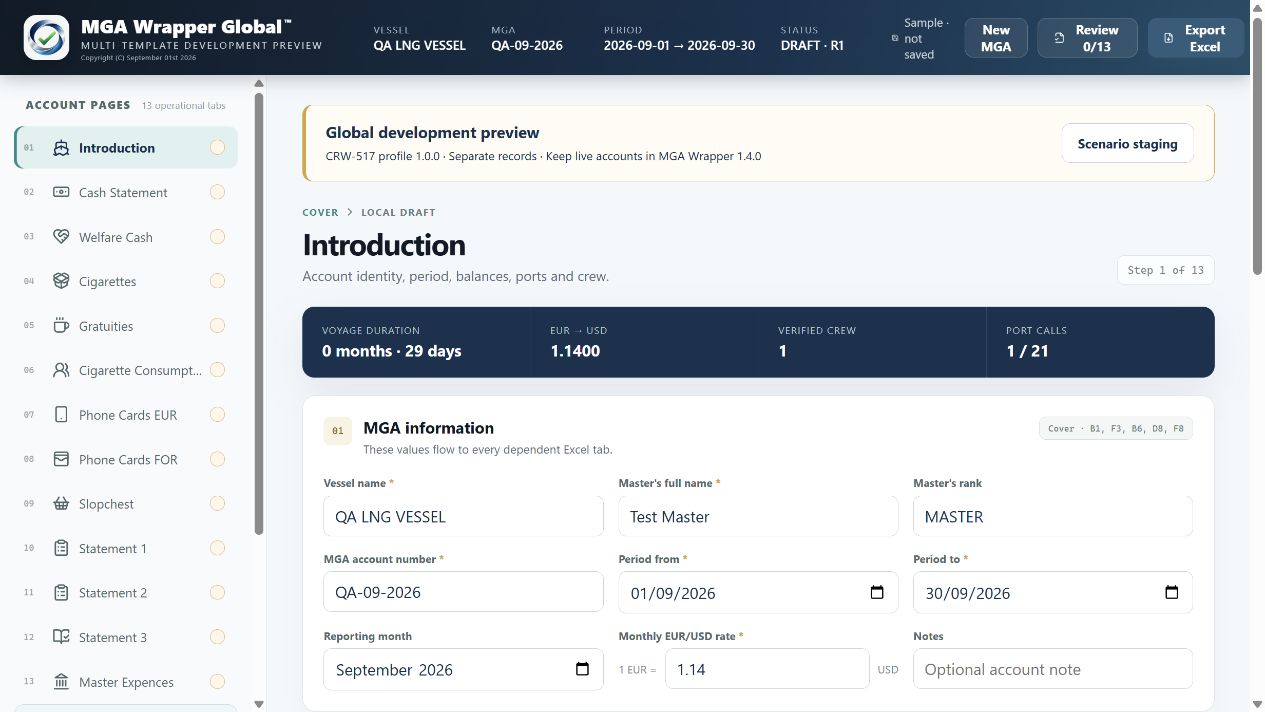Click the '0 months · 29 days' voyage duration value

point(392,351)
